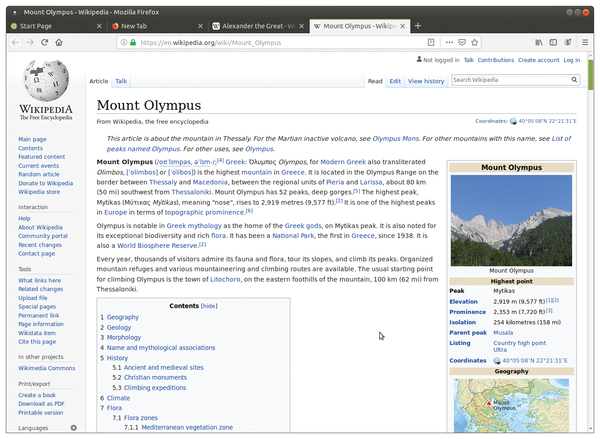Click the Wikipedia globe logo

(46, 80)
